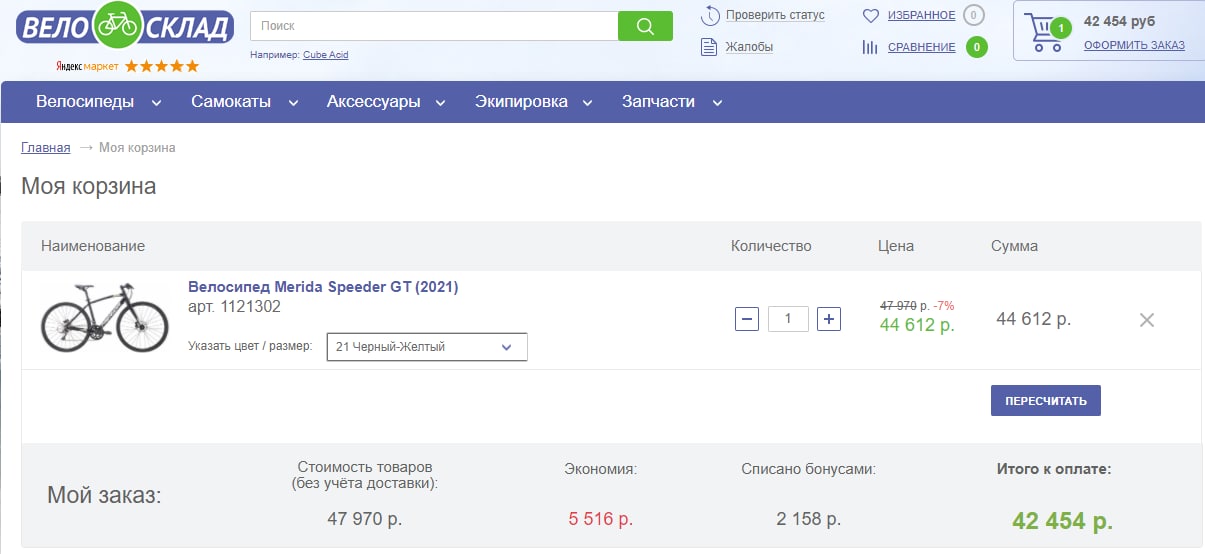1205x554 pixels.
Task: Click the search input field
Action: click(x=434, y=26)
